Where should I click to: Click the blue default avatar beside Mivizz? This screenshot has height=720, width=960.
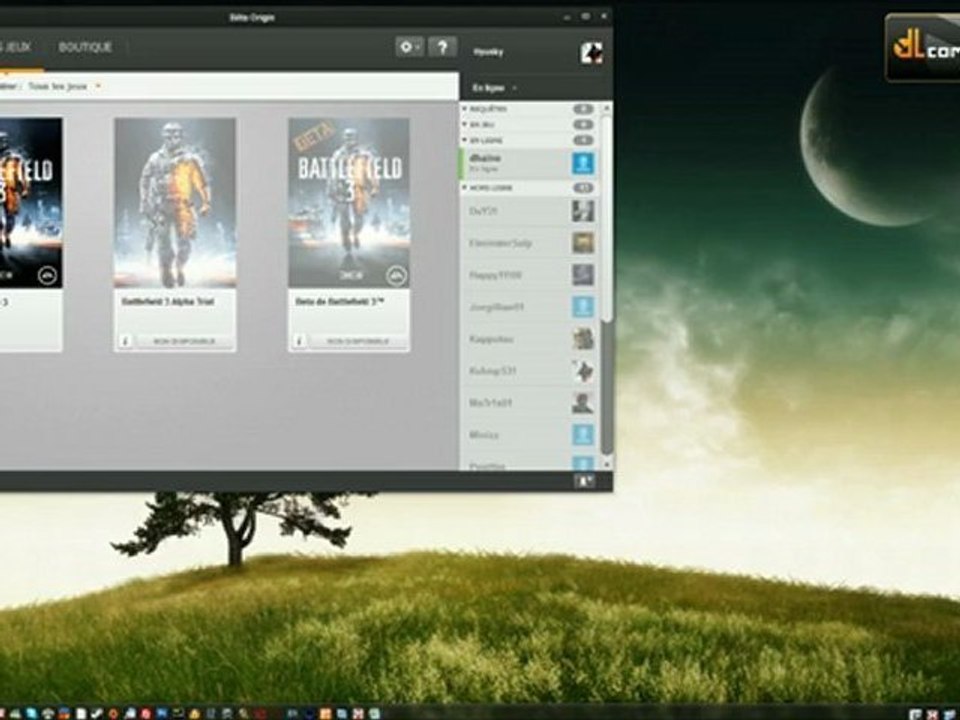[x=583, y=435]
